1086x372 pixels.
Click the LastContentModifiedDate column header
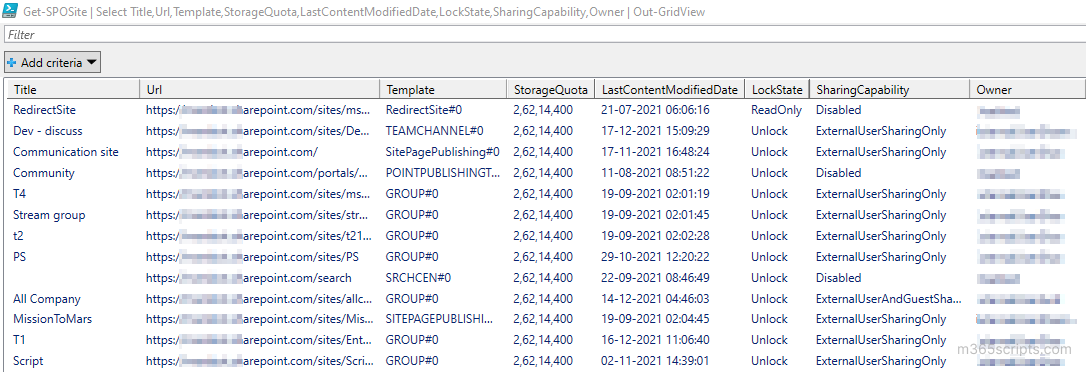click(669, 89)
